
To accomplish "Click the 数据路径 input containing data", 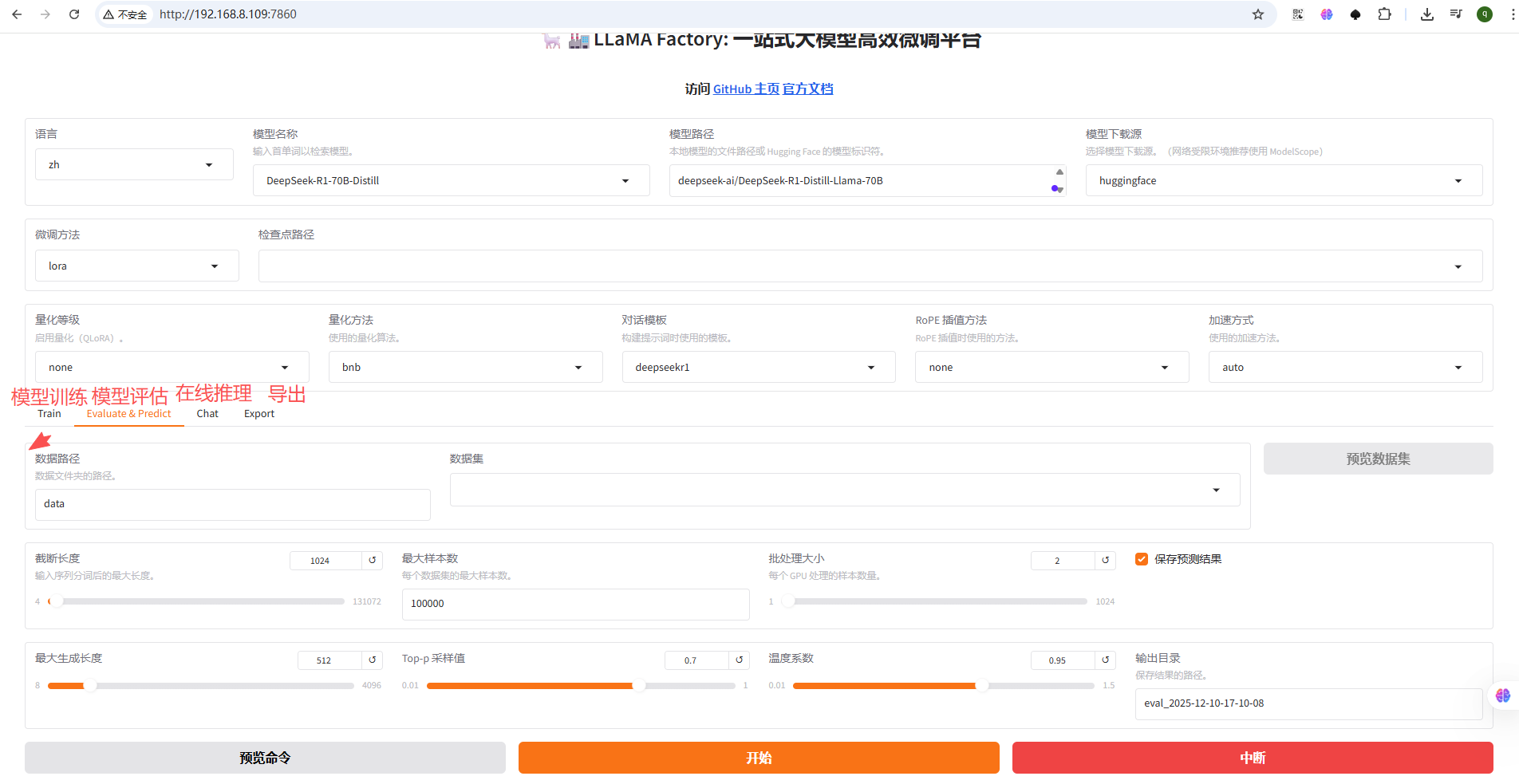I will click(232, 504).
